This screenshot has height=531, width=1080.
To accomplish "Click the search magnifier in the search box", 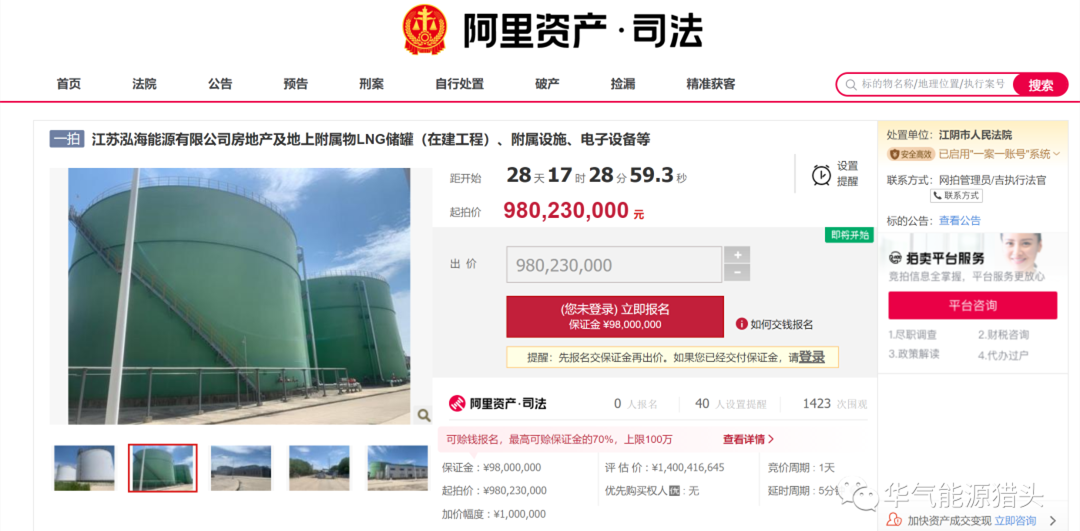I will pyautogui.click(x=850, y=84).
